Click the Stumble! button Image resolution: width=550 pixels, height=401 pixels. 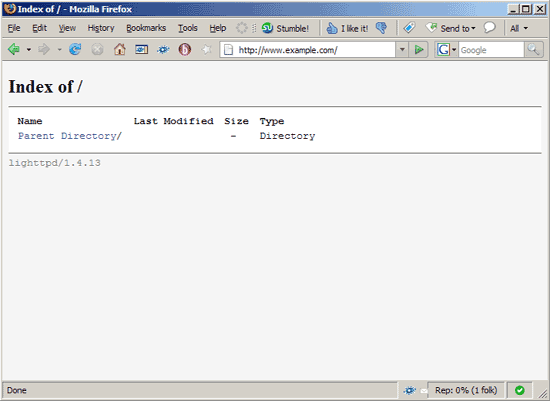pyautogui.click(x=286, y=28)
